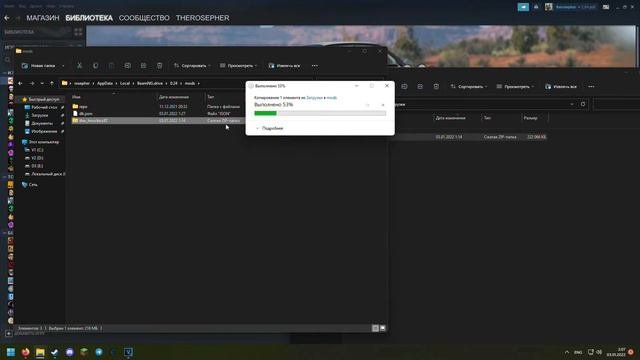
Task: Click the Delete trash icon in mods window
Action: point(159,66)
